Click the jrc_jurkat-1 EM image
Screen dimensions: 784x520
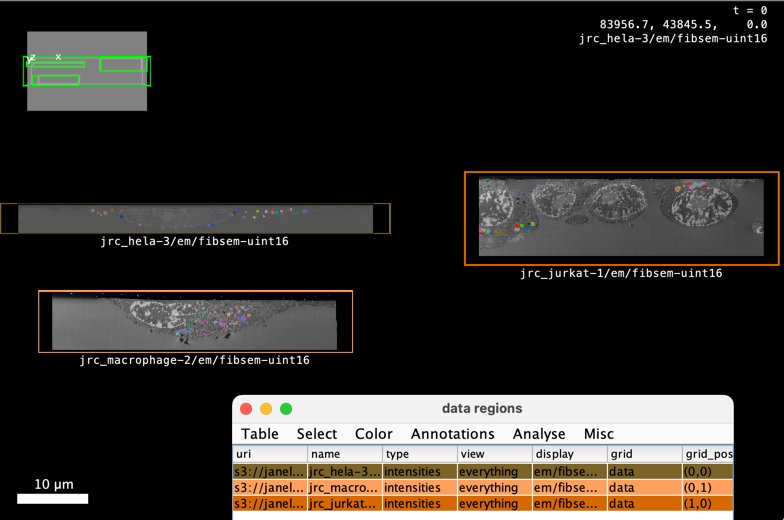pyautogui.click(x=620, y=217)
